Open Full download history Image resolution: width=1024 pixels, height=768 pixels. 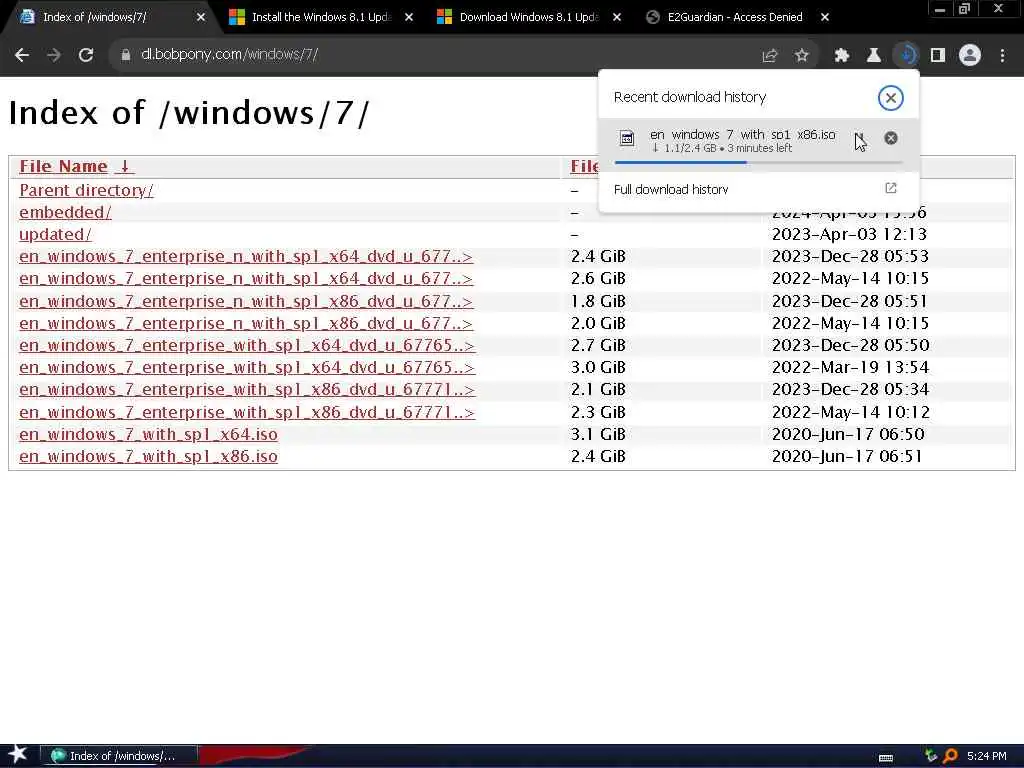758,189
